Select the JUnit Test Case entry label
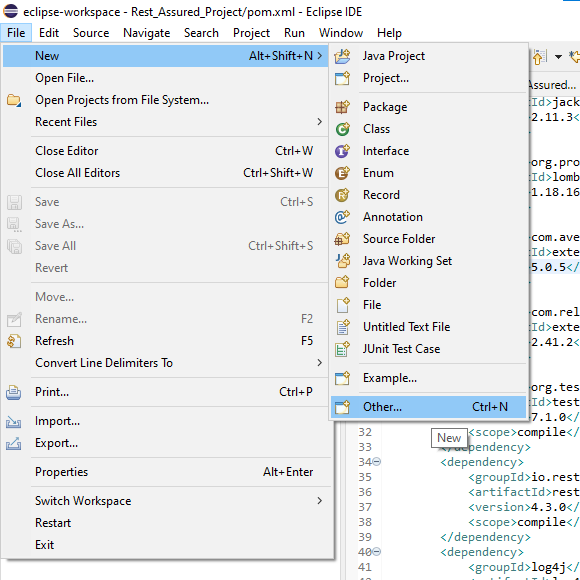 (x=401, y=349)
